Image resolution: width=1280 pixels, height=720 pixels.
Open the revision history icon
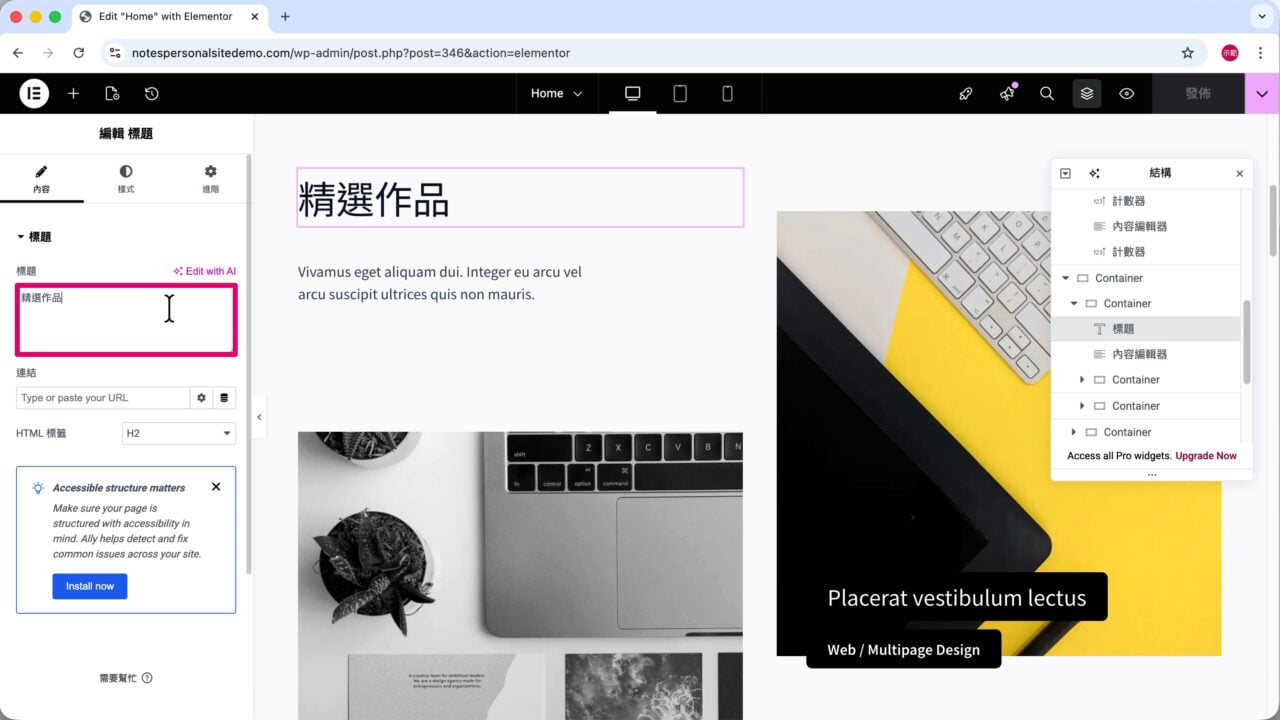coord(151,93)
